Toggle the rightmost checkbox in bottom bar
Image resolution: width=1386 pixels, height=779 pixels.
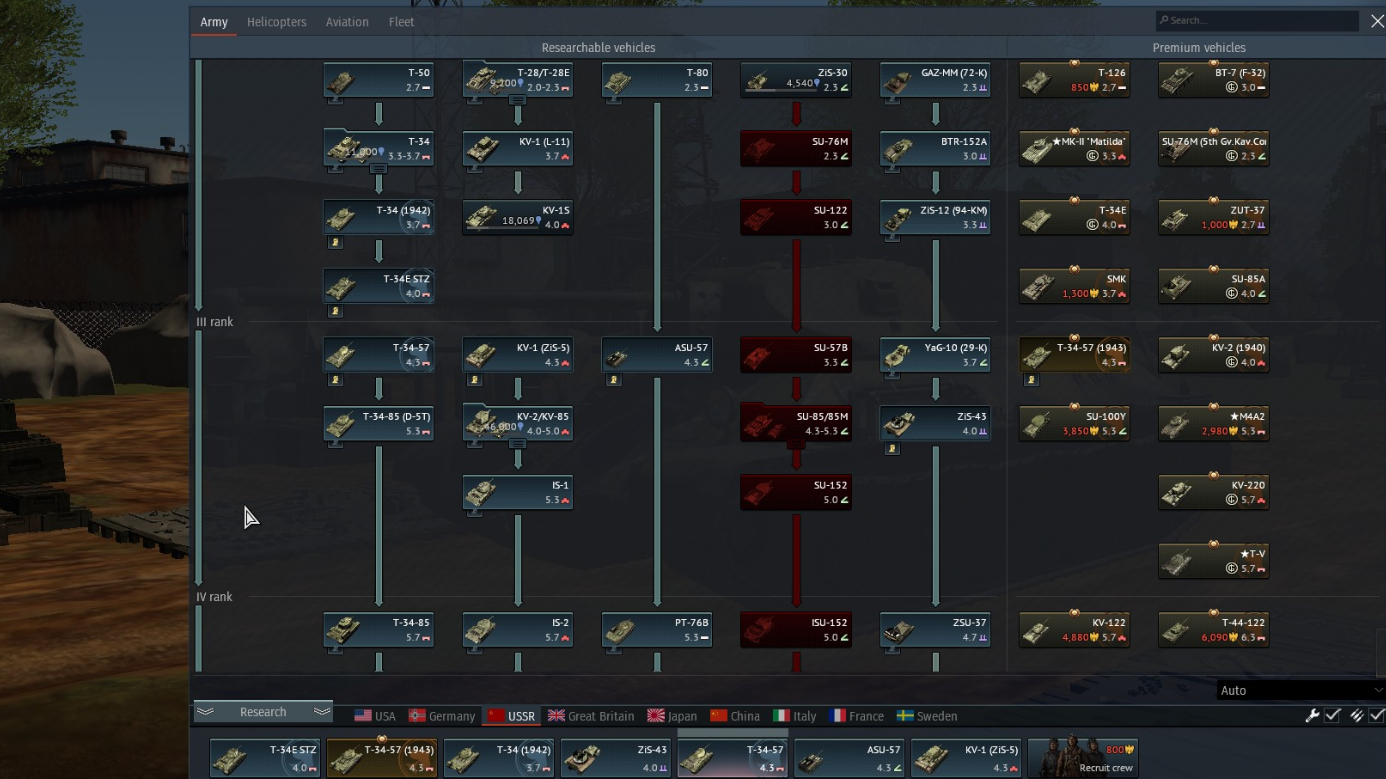click(1377, 715)
